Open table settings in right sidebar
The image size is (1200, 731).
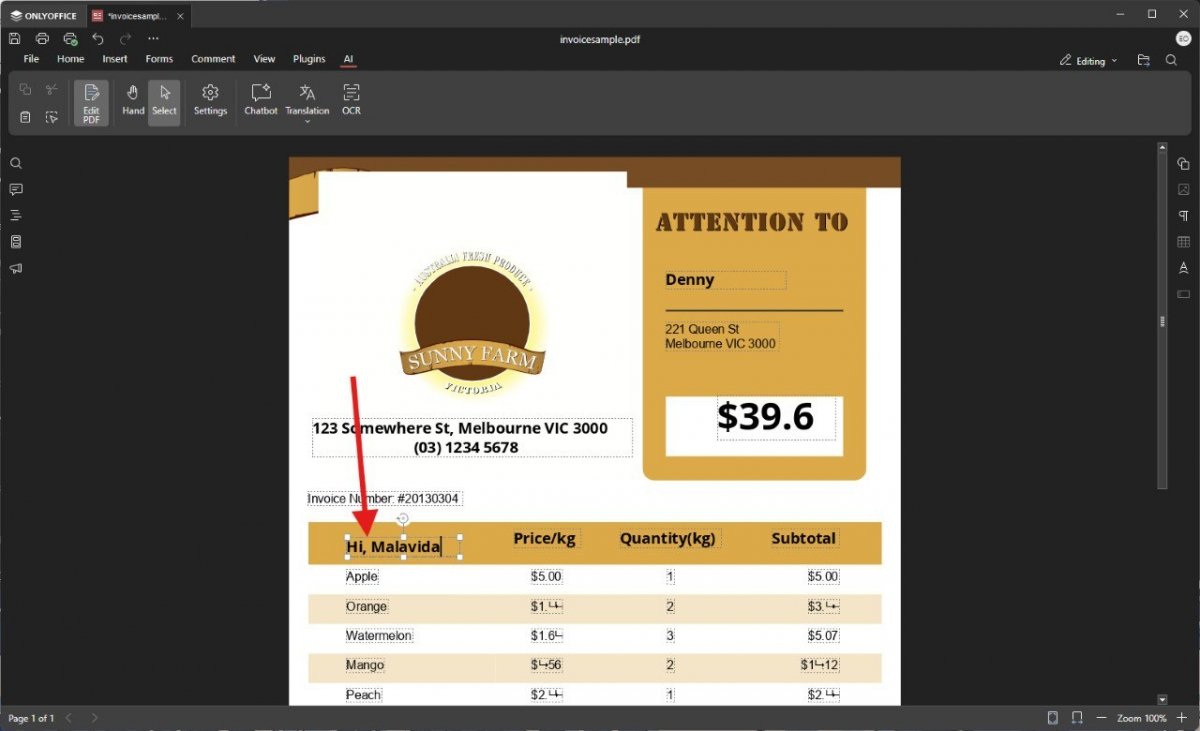point(1183,241)
